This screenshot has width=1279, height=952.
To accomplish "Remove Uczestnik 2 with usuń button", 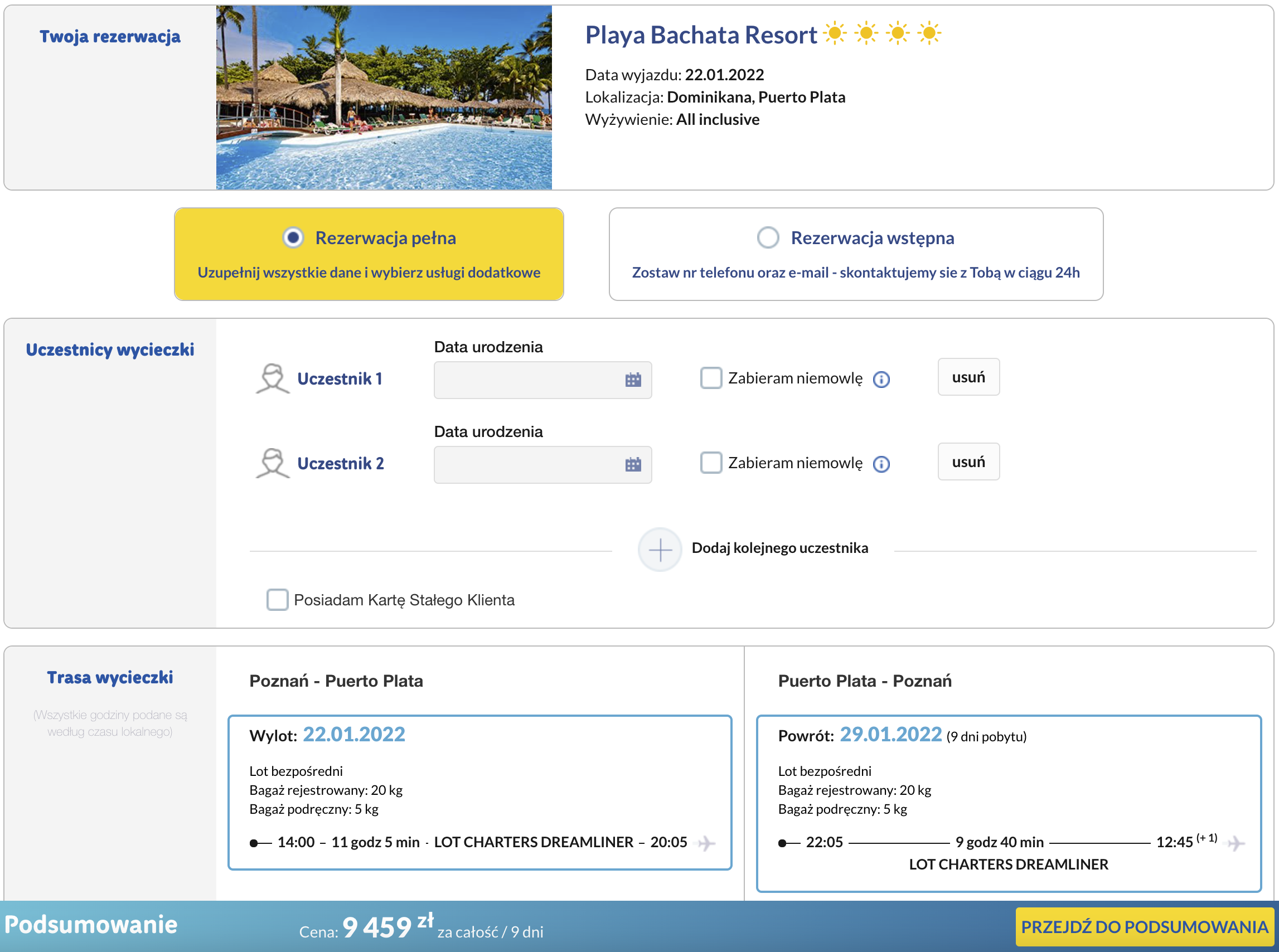I will click(x=968, y=462).
